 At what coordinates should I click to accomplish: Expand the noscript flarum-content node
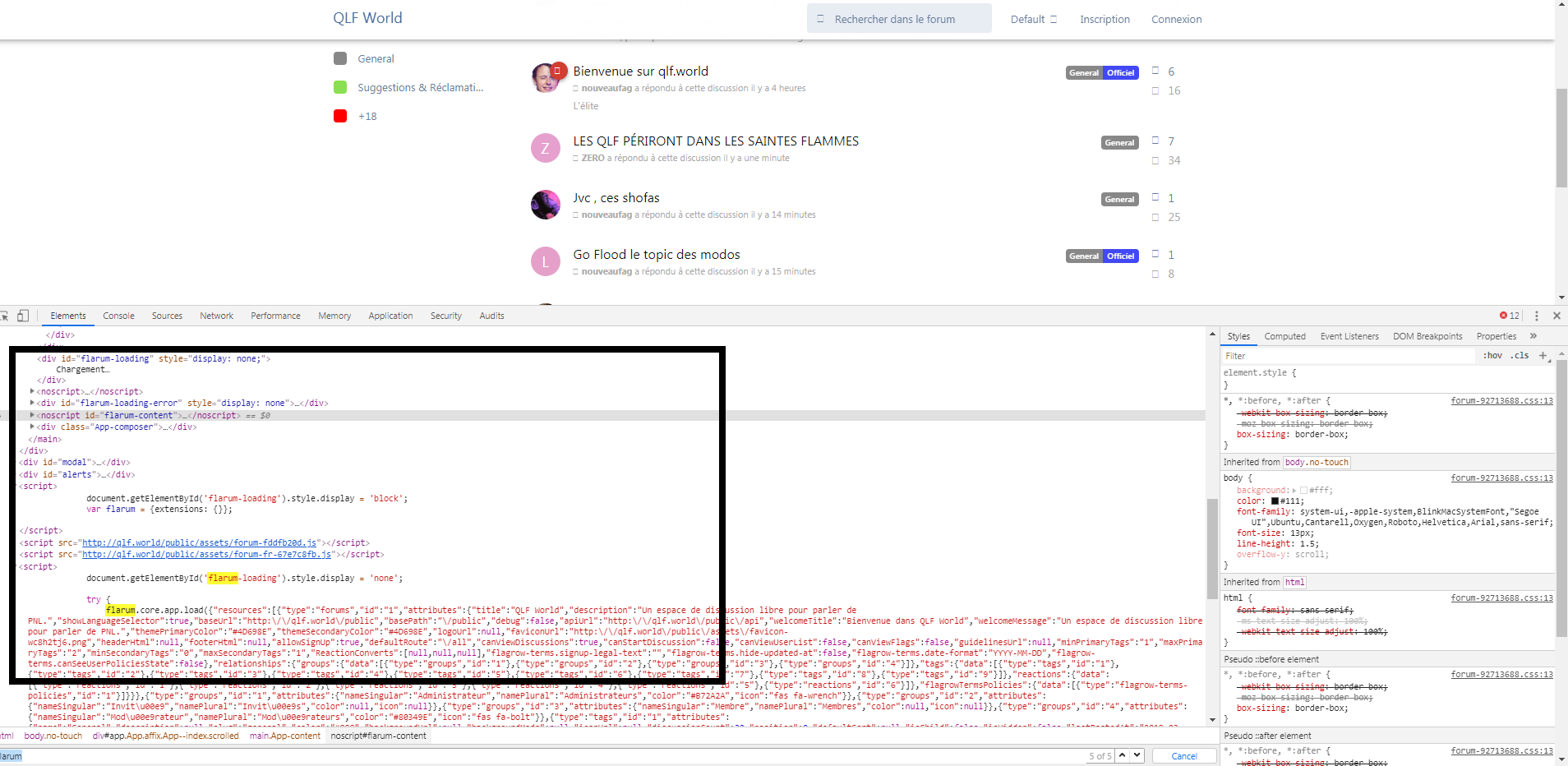[x=32, y=415]
